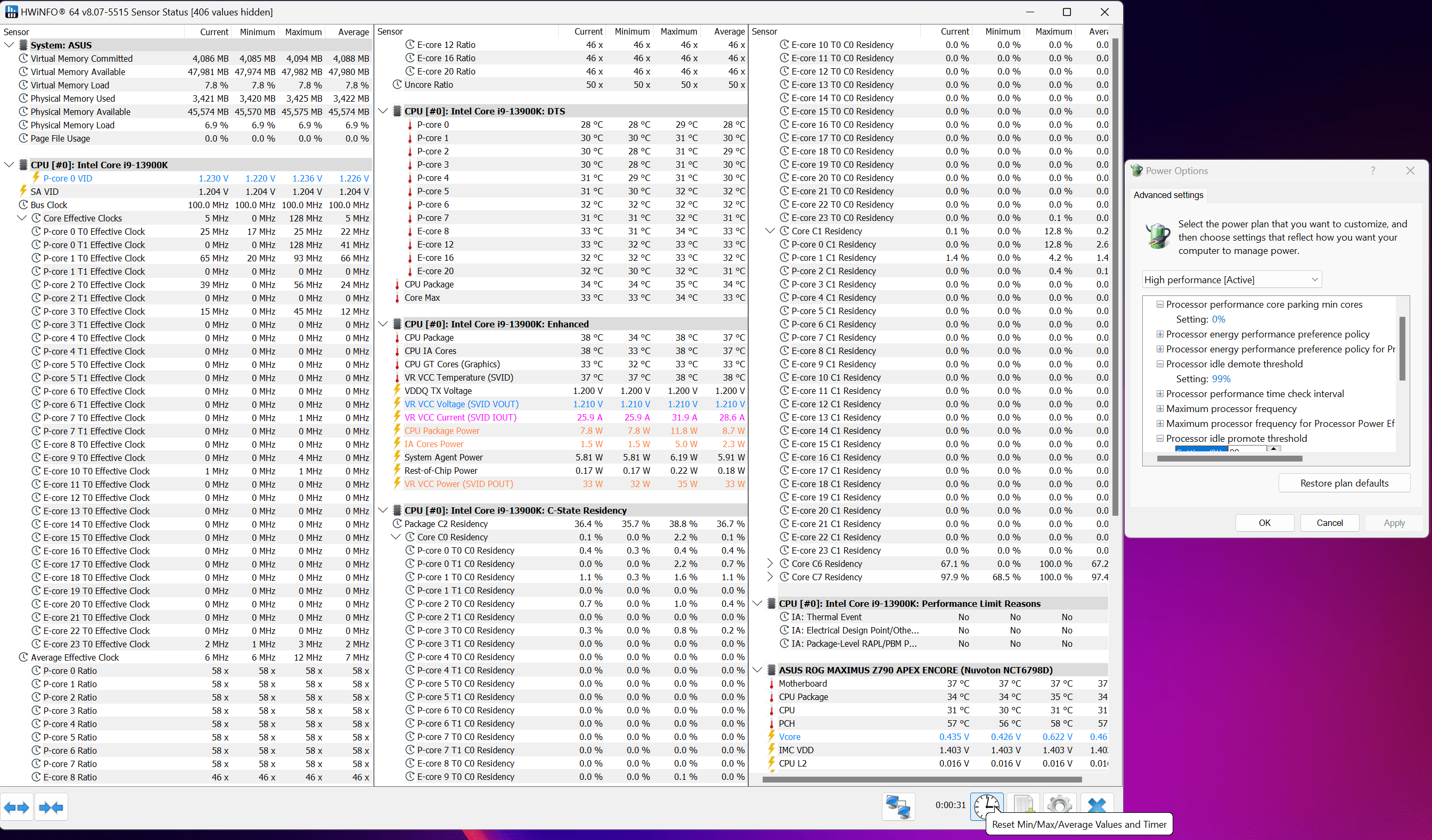Expand the Core C6 Residency subtree
The width and height of the screenshot is (1432, 840).
[770, 563]
